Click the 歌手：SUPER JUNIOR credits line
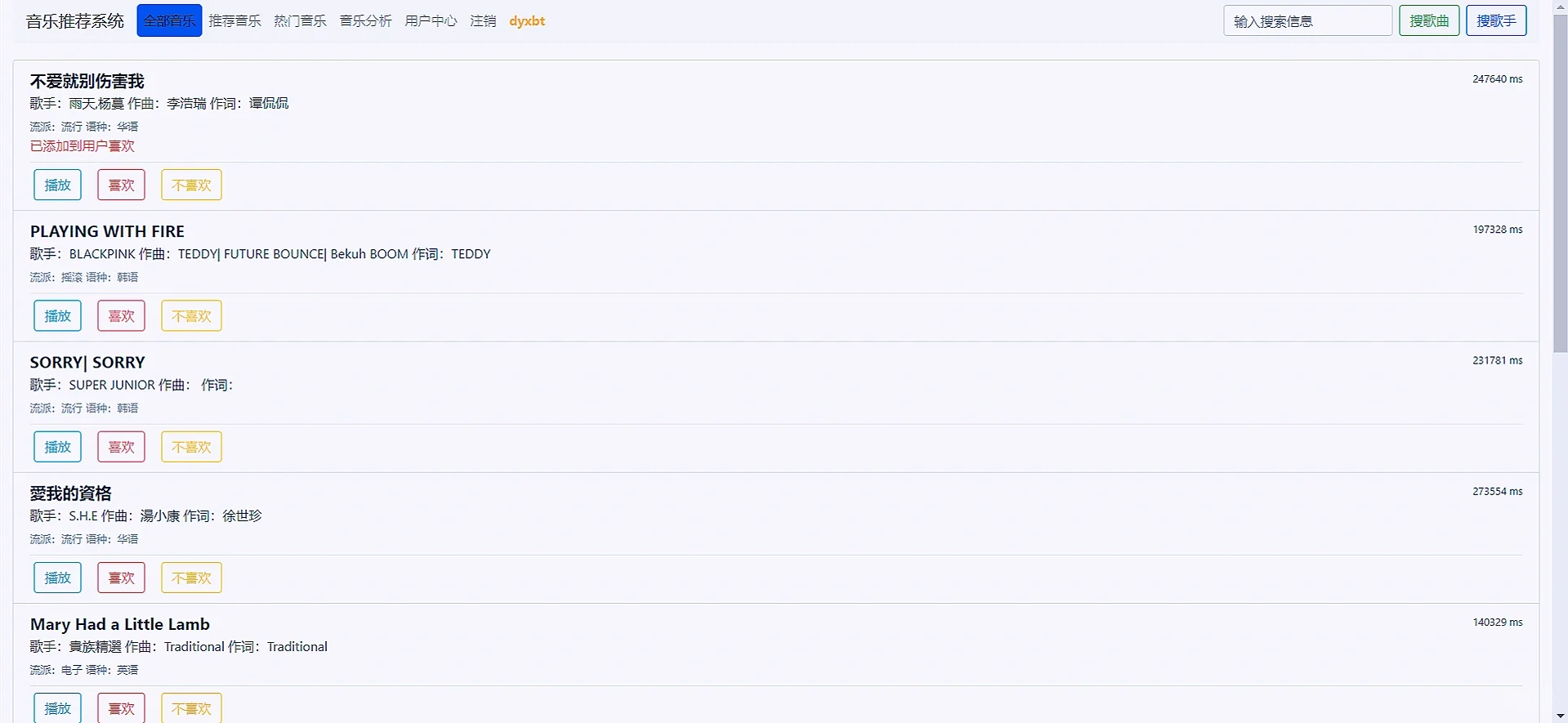The image size is (1568, 723). pyautogui.click(x=132, y=385)
